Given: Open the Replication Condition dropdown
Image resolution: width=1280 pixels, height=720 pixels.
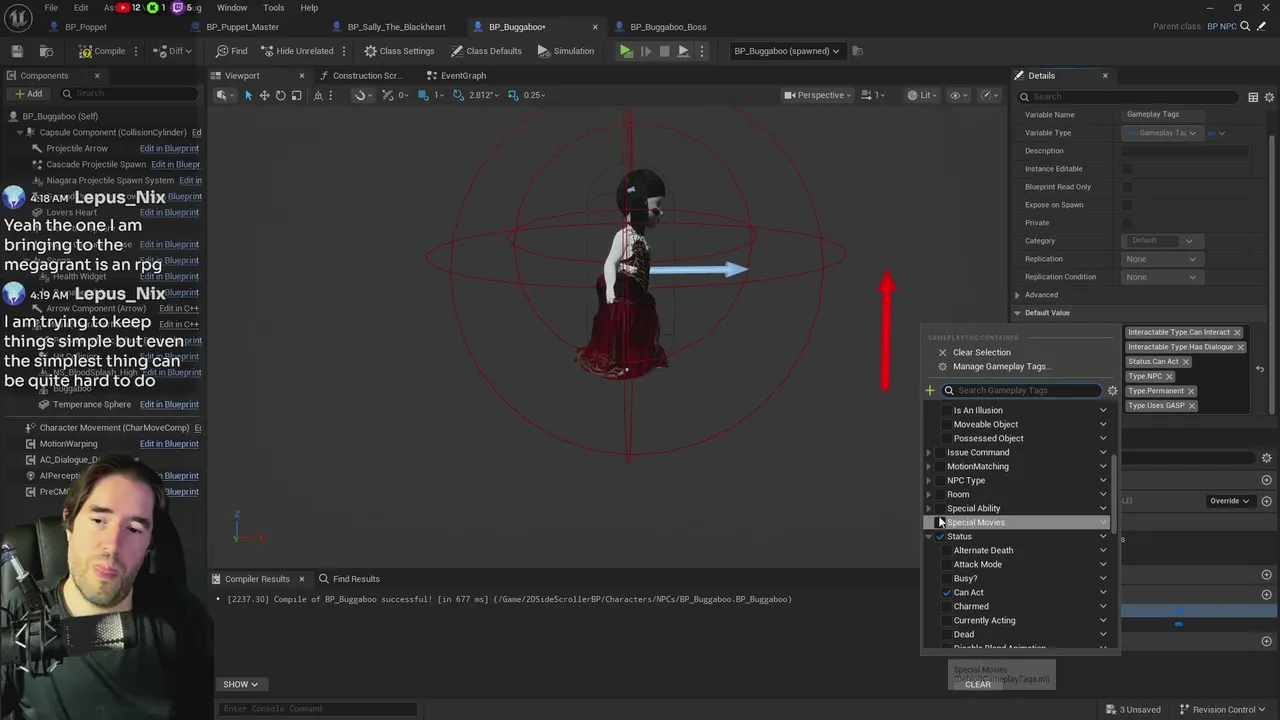Looking at the screenshot, I should [1160, 277].
